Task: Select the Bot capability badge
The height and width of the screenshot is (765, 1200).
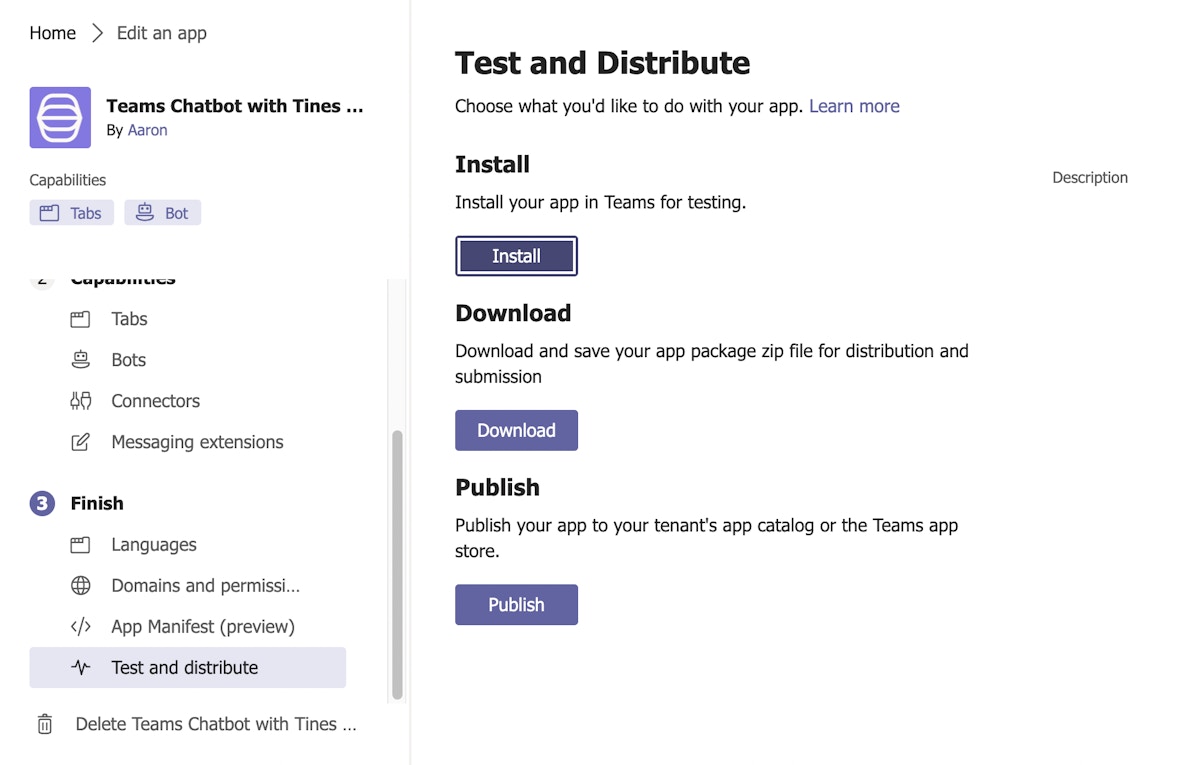Action: click(162, 213)
